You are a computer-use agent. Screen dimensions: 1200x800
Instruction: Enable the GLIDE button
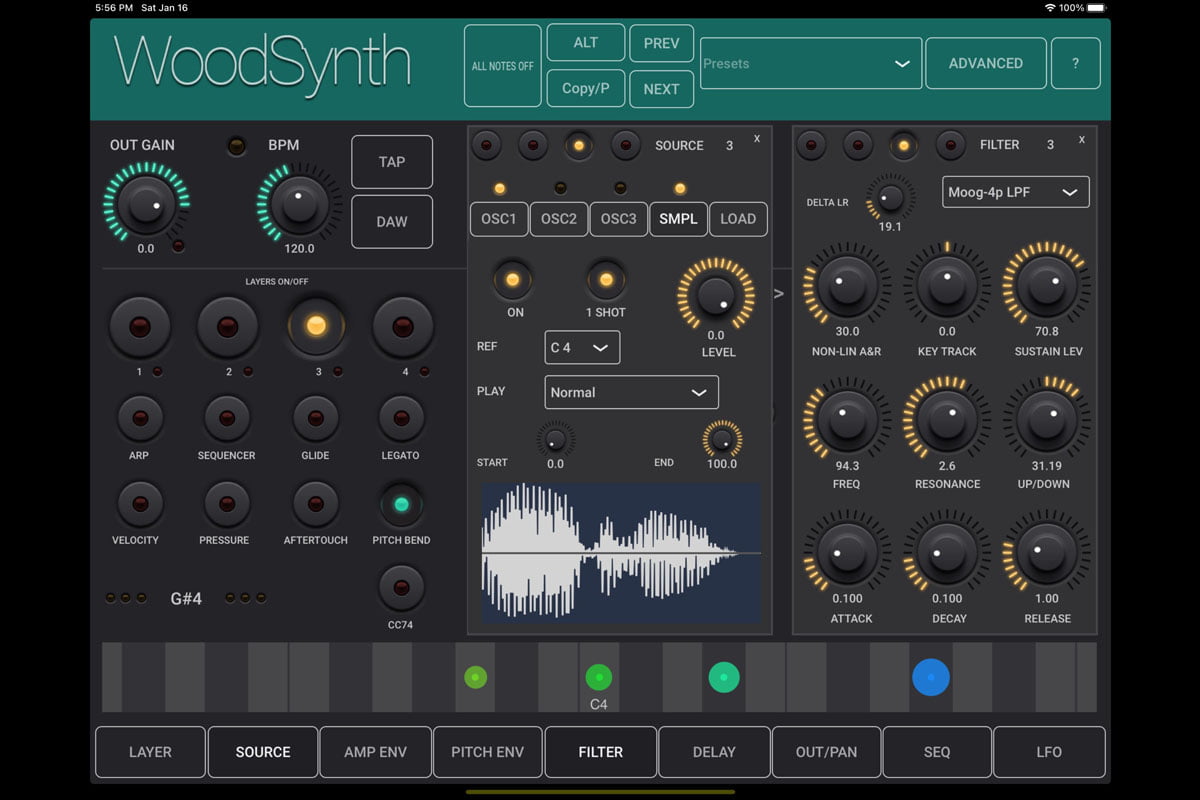pos(315,418)
